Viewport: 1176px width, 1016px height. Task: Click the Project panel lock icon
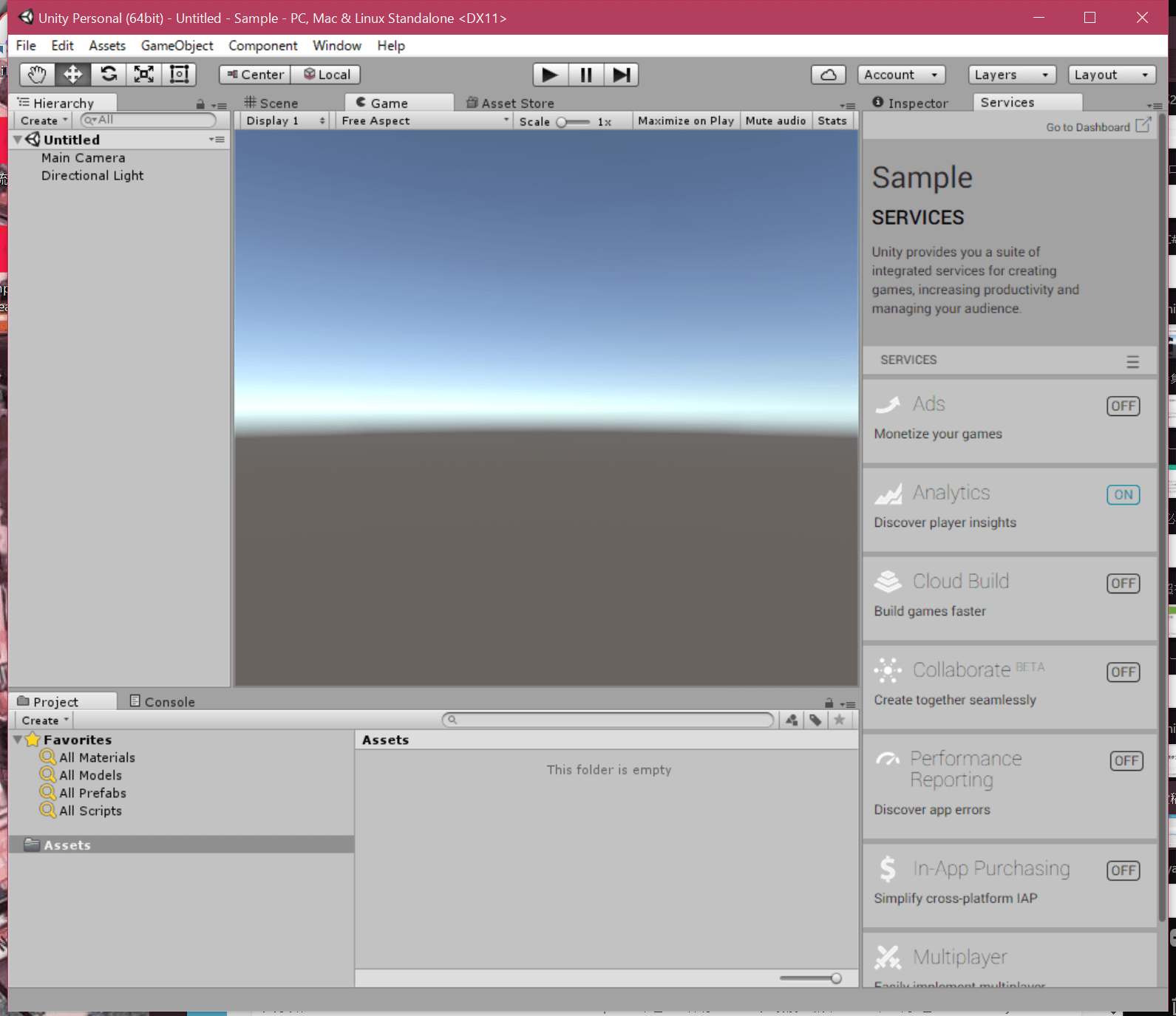click(829, 703)
